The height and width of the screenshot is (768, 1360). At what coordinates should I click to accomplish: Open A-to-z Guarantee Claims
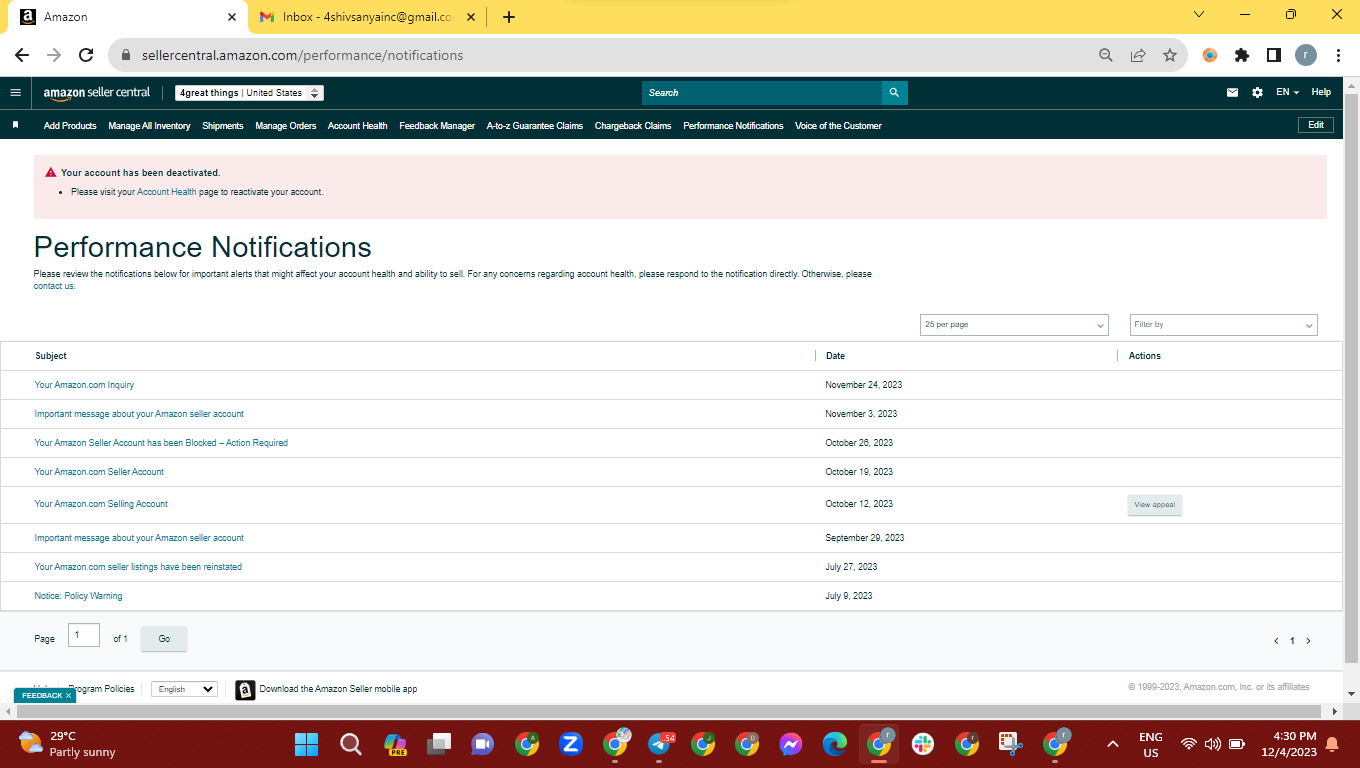[535, 126]
